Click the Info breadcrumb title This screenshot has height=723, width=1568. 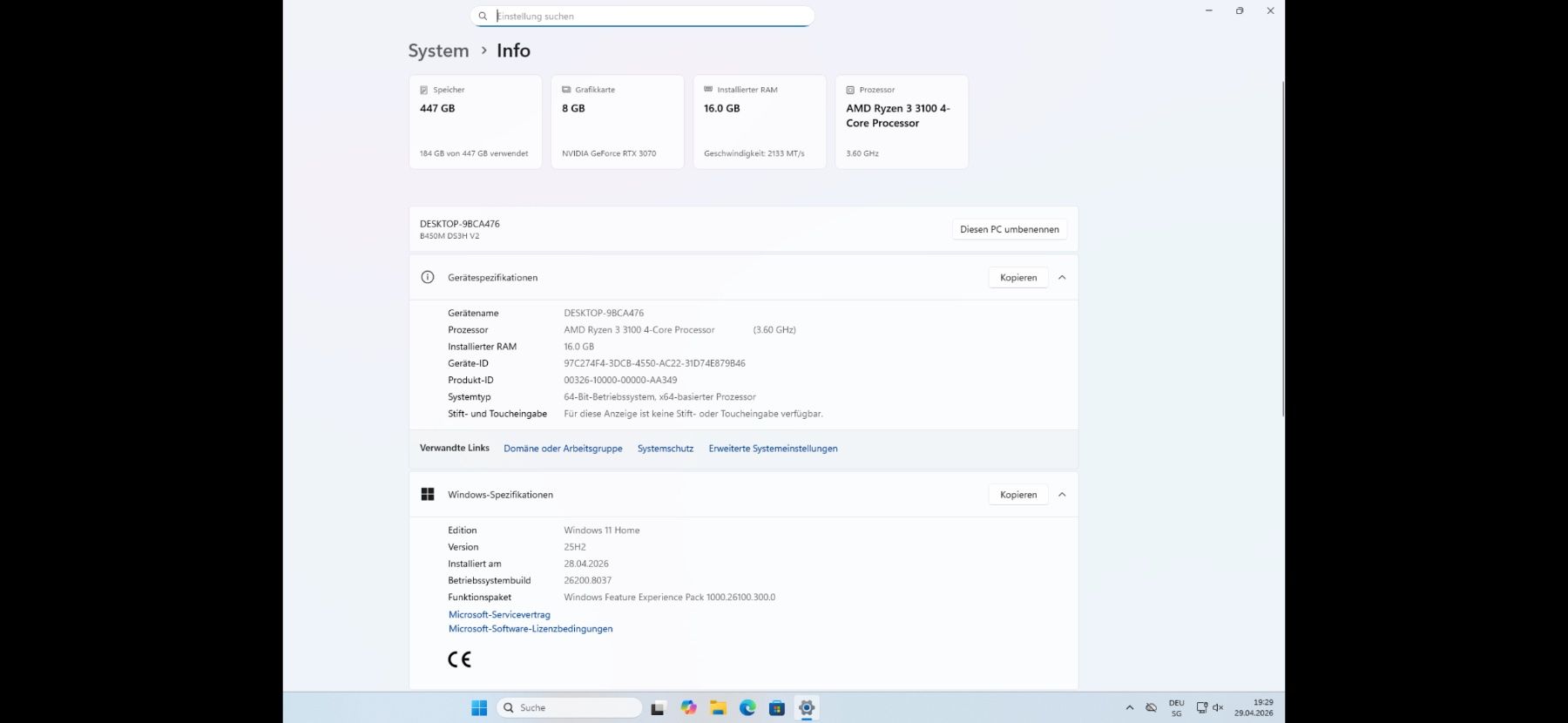coord(513,51)
